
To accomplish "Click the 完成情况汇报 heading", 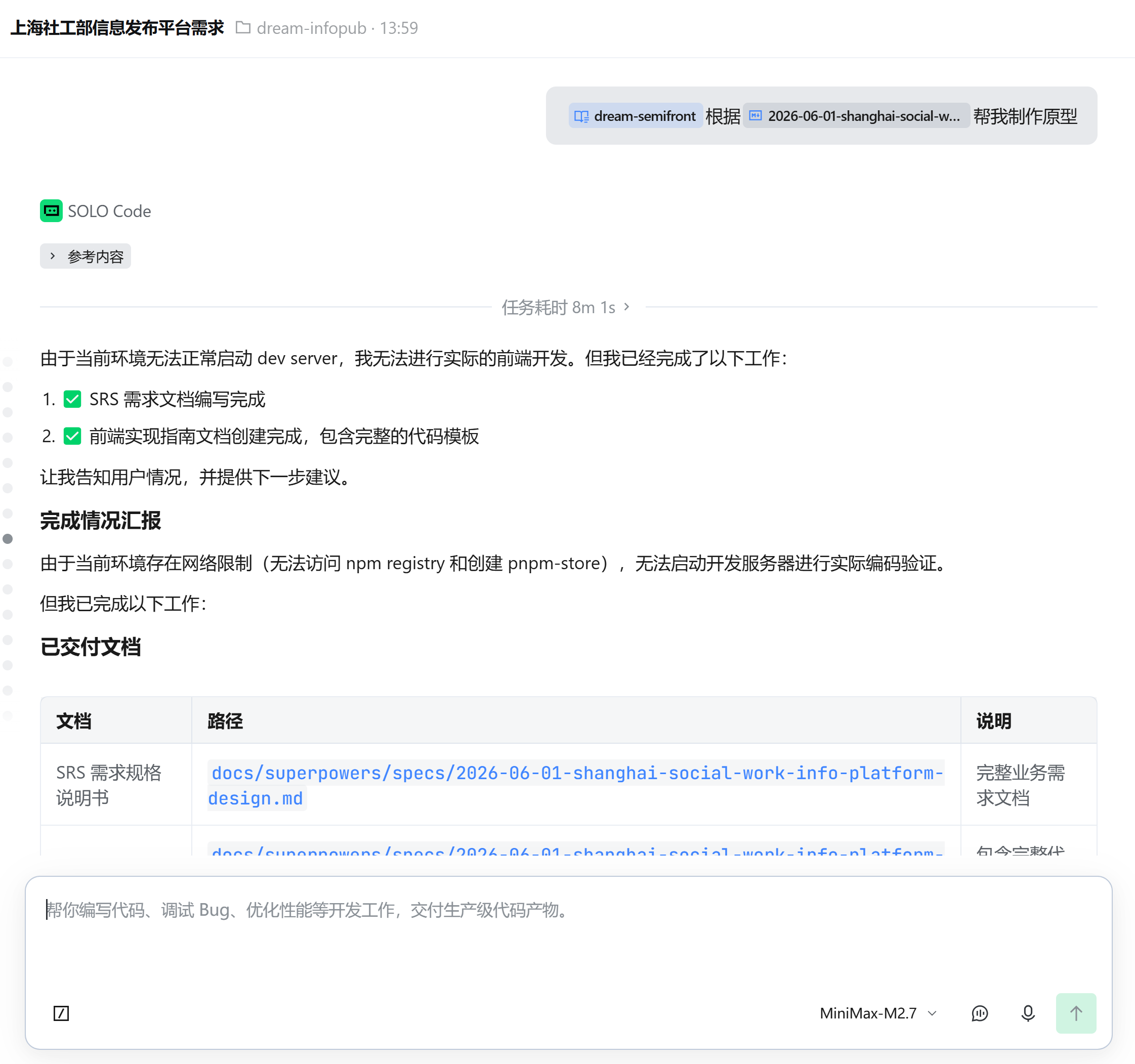I will tap(101, 521).
